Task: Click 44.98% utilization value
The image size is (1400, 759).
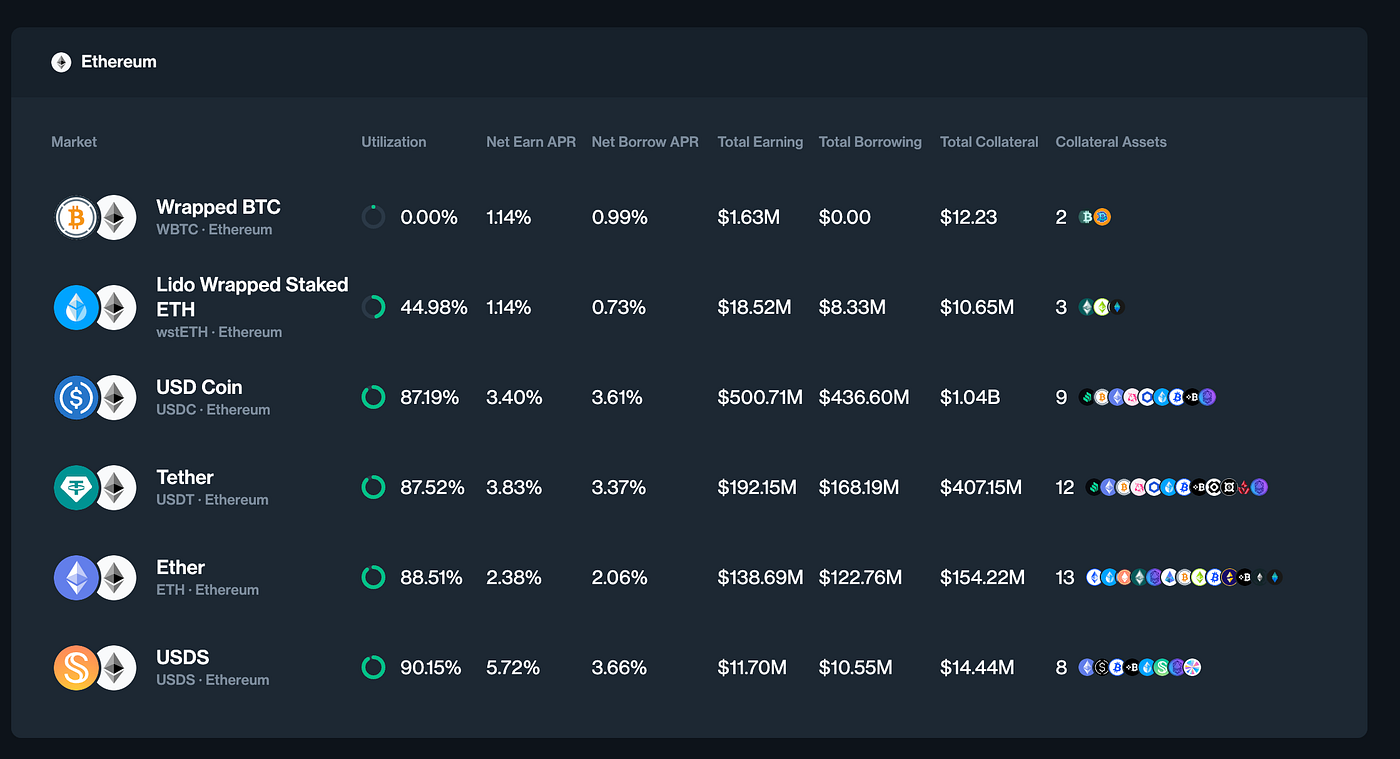Action: click(x=434, y=307)
